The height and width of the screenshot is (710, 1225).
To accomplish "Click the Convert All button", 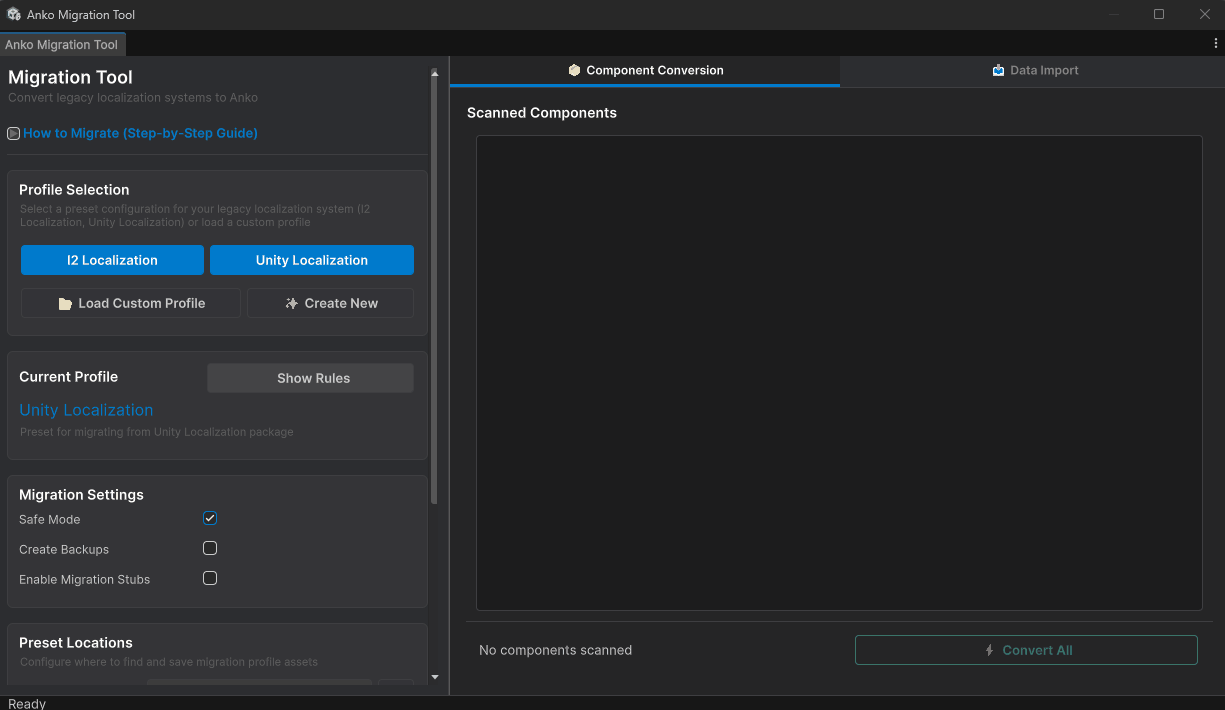I will [x=1026, y=650].
